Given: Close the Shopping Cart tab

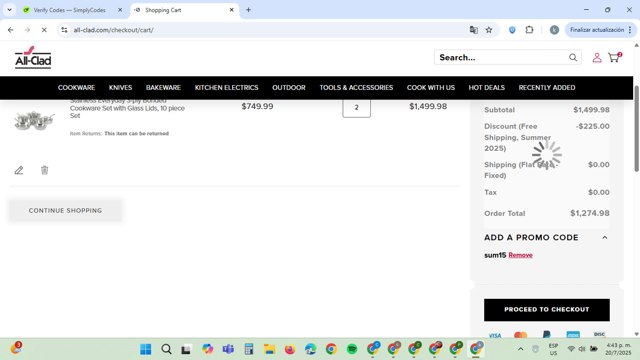Looking at the screenshot, I should coord(231,10).
